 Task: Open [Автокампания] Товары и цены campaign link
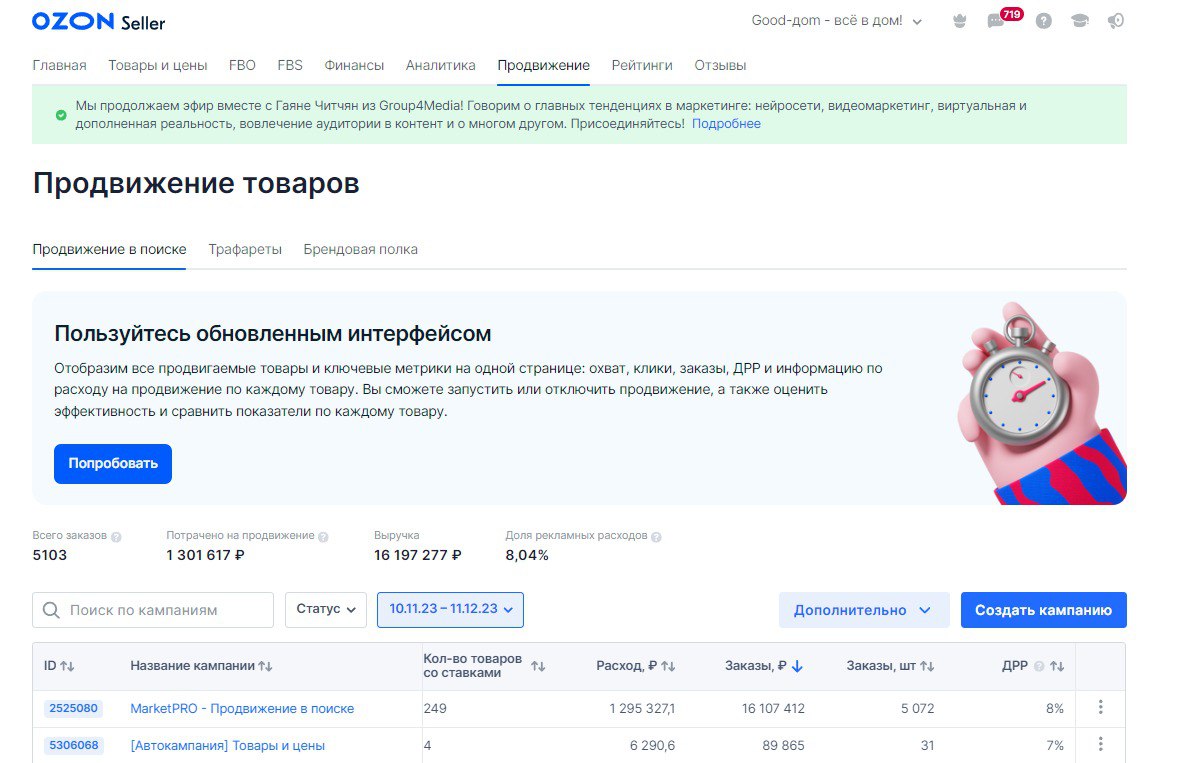click(227, 746)
